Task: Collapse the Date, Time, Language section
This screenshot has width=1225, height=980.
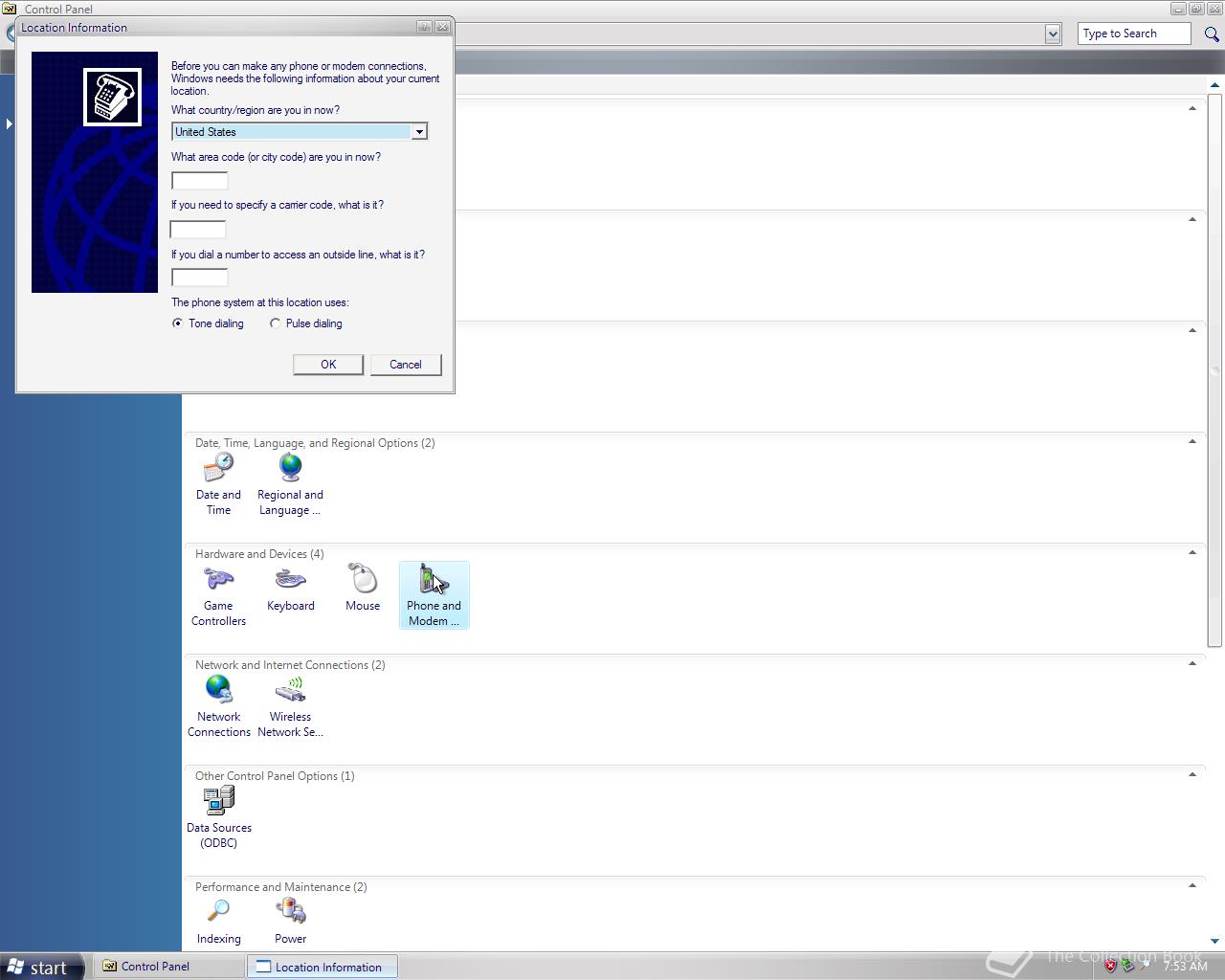Action: pos(1192,441)
